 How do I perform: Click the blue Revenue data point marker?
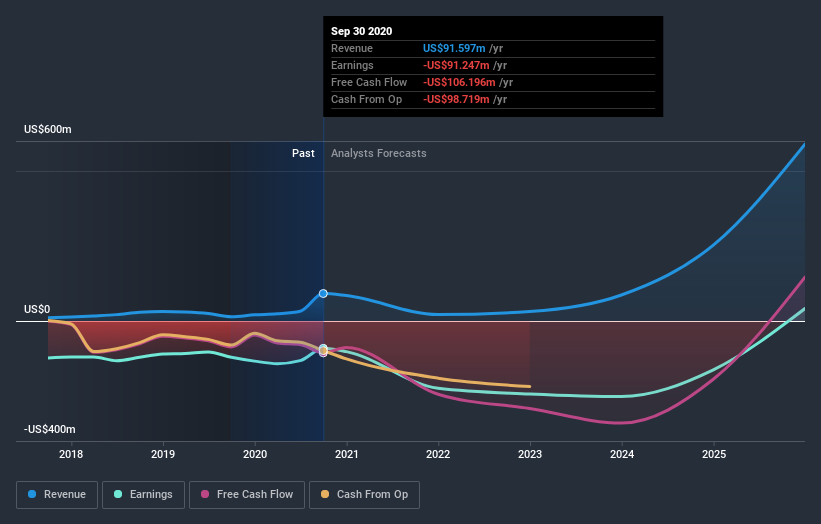(323, 294)
